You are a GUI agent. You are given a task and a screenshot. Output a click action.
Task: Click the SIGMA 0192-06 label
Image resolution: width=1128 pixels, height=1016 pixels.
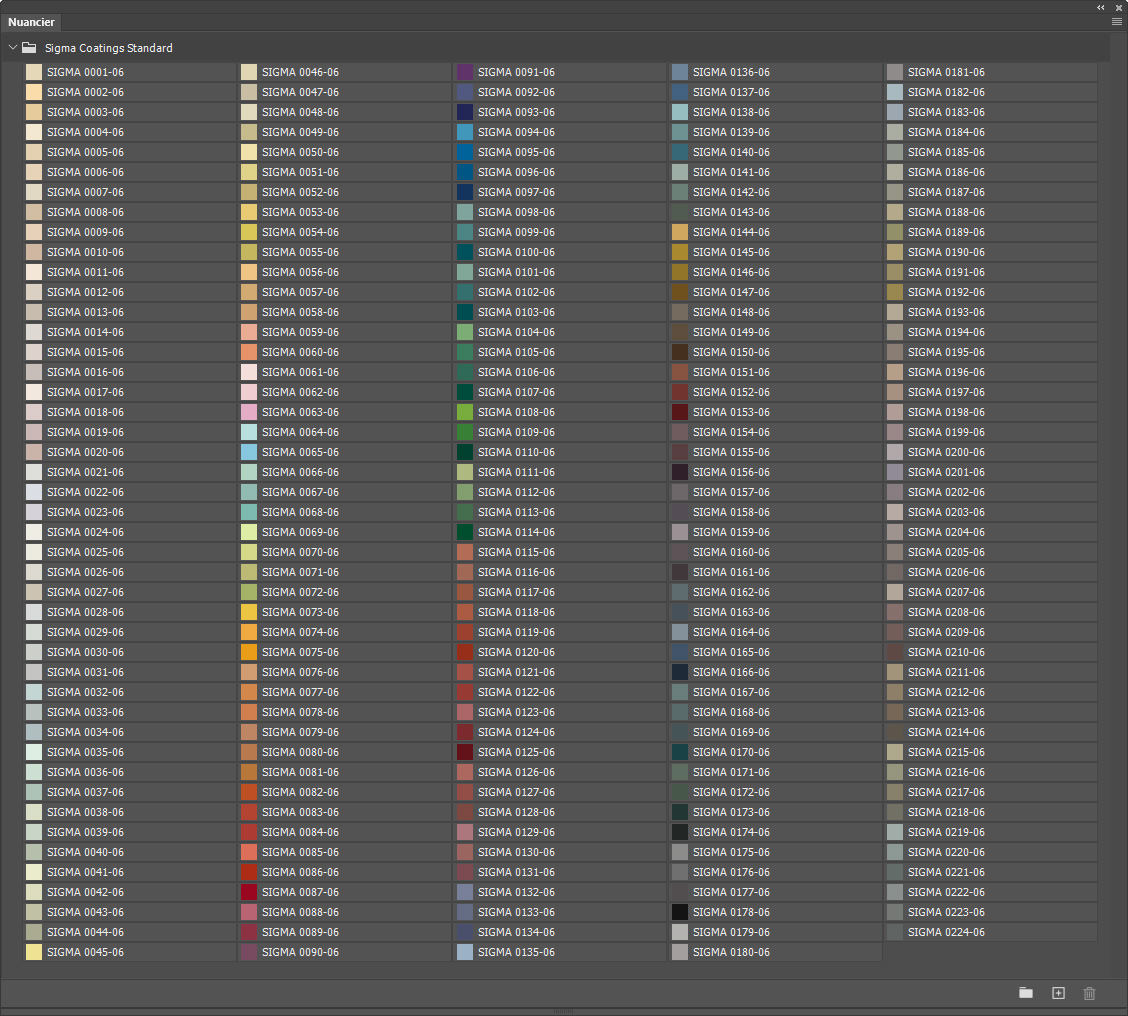tap(946, 292)
